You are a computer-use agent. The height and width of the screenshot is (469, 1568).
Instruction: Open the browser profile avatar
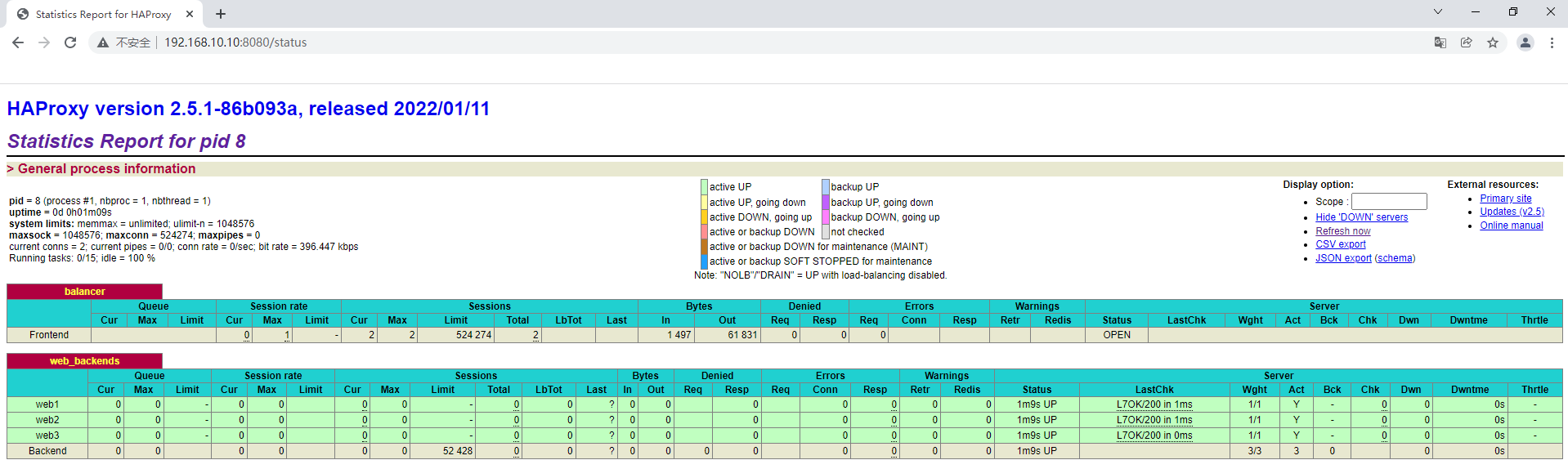pyautogui.click(x=1525, y=42)
